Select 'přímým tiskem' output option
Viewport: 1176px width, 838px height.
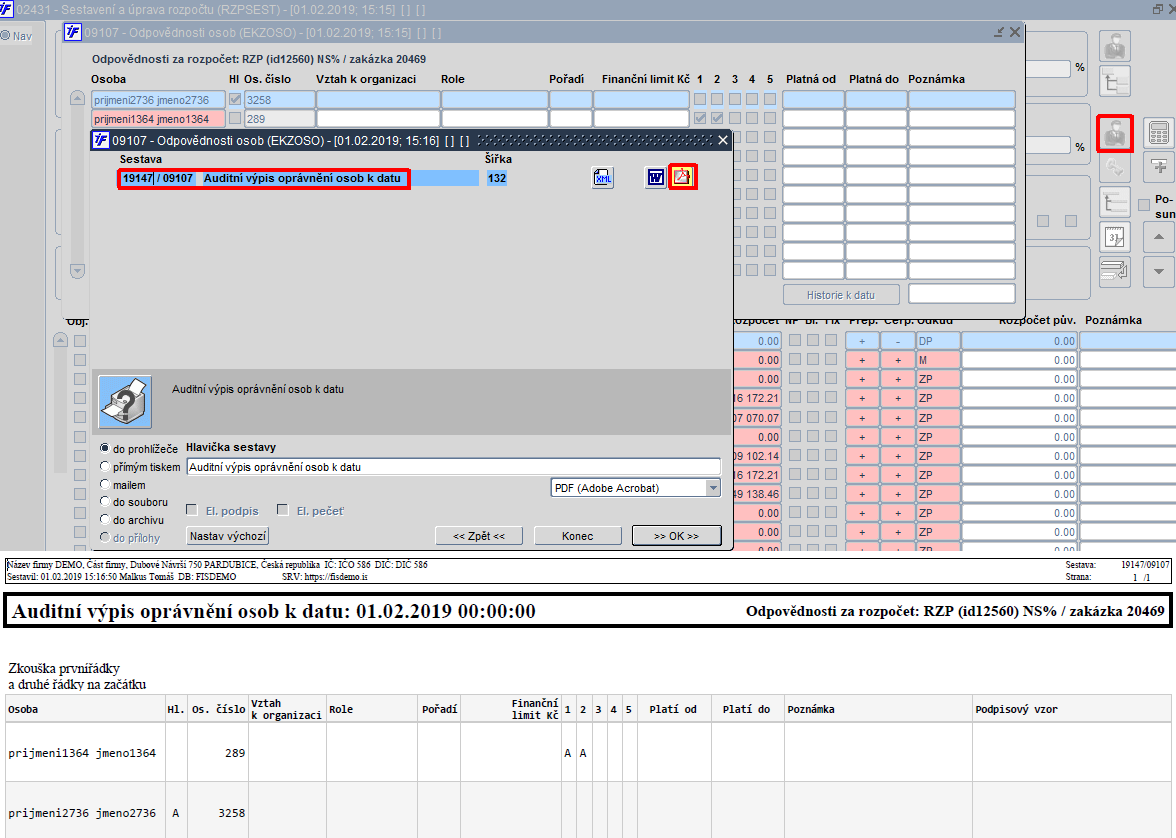click(x=105, y=466)
